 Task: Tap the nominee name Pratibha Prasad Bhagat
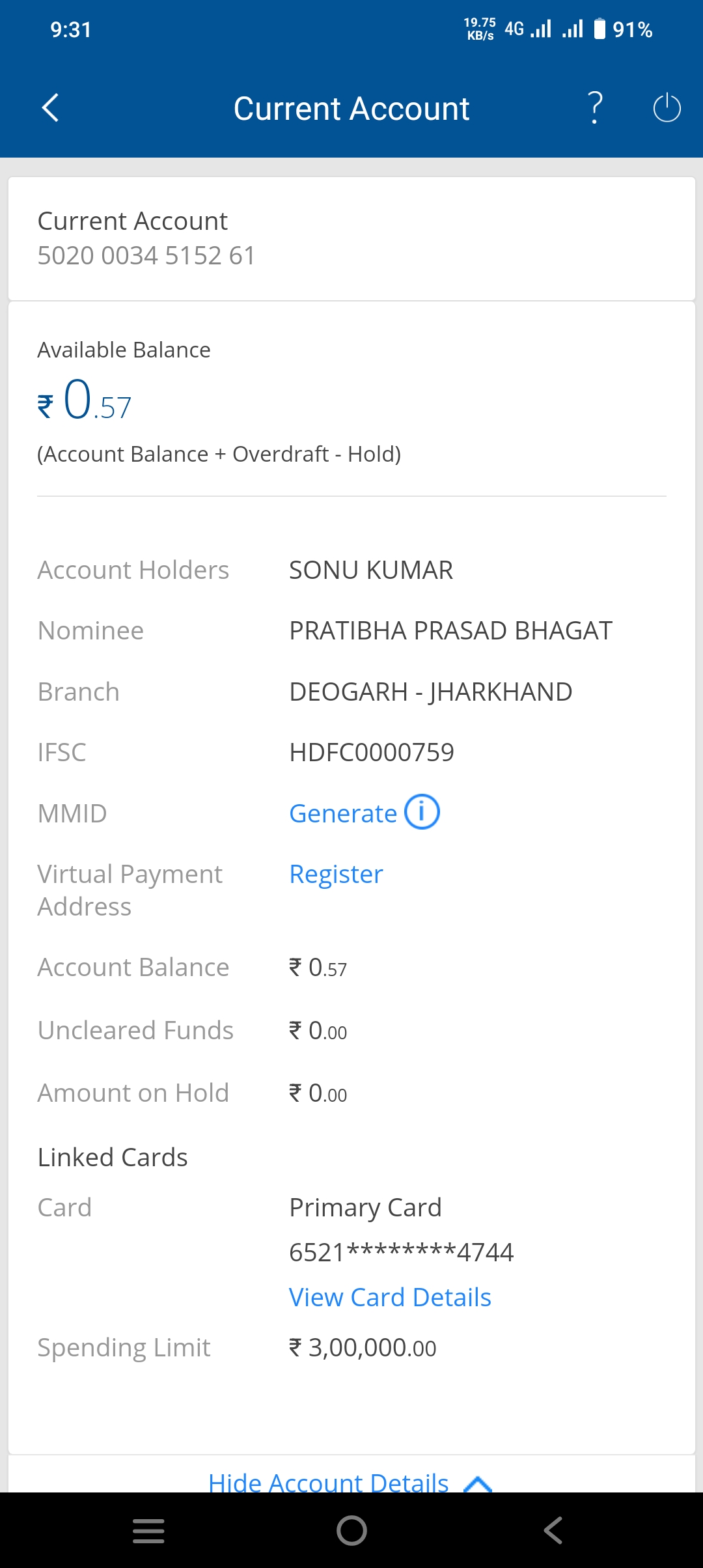[x=451, y=630]
